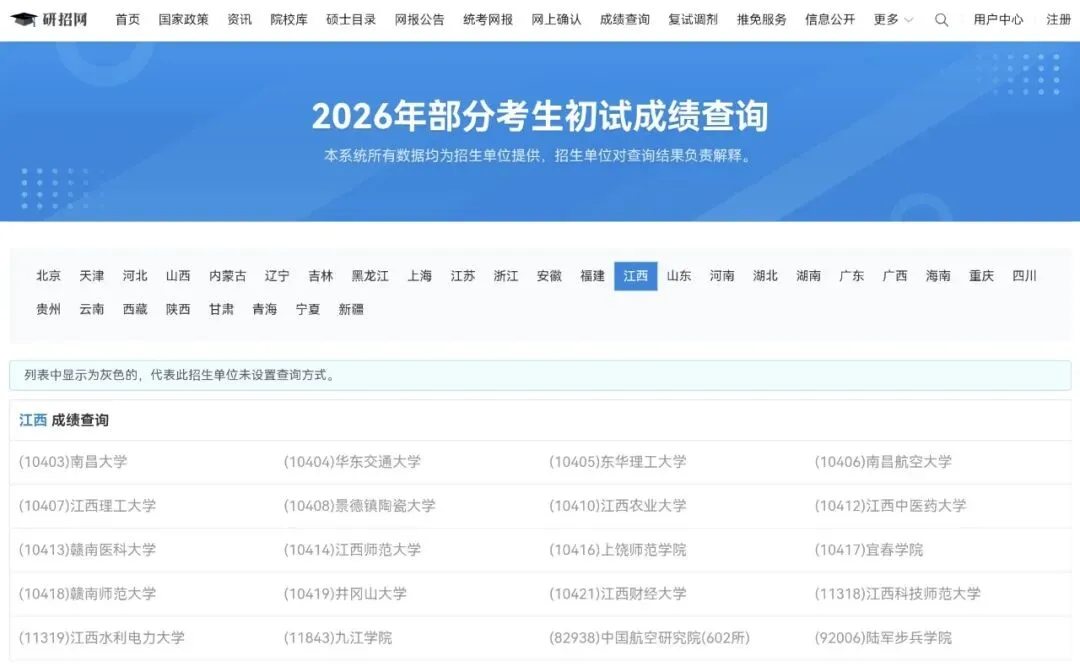Select the 浙江 province tab
Viewport: 1080px width, 667px height.
click(506, 276)
